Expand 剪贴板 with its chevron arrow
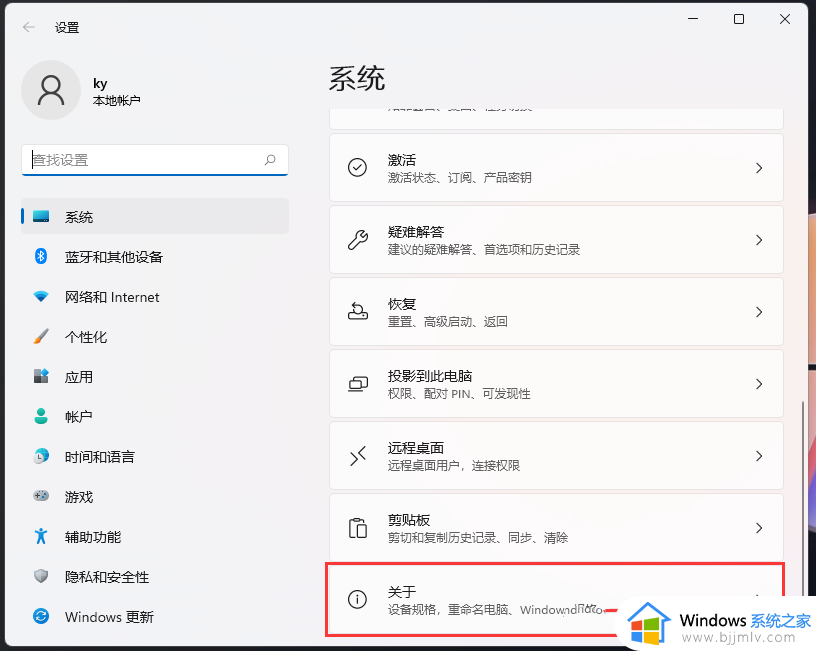 tap(759, 528)
